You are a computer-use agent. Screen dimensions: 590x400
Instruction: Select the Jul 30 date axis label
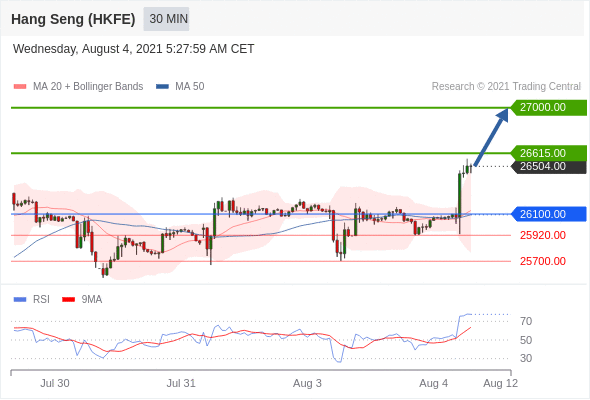click(x=55, y=383)
